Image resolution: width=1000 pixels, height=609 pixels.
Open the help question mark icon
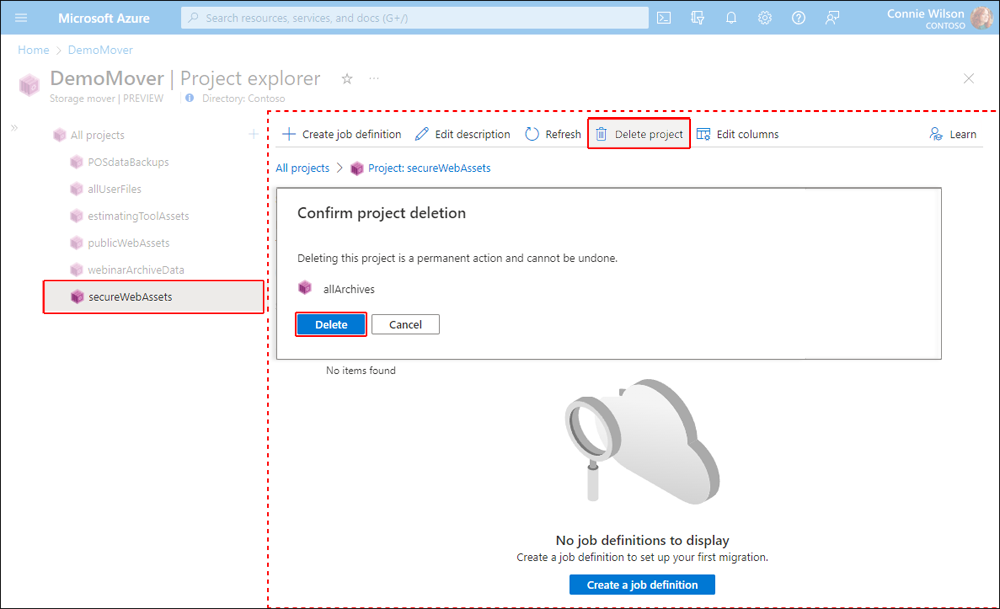tap(798, 18)
